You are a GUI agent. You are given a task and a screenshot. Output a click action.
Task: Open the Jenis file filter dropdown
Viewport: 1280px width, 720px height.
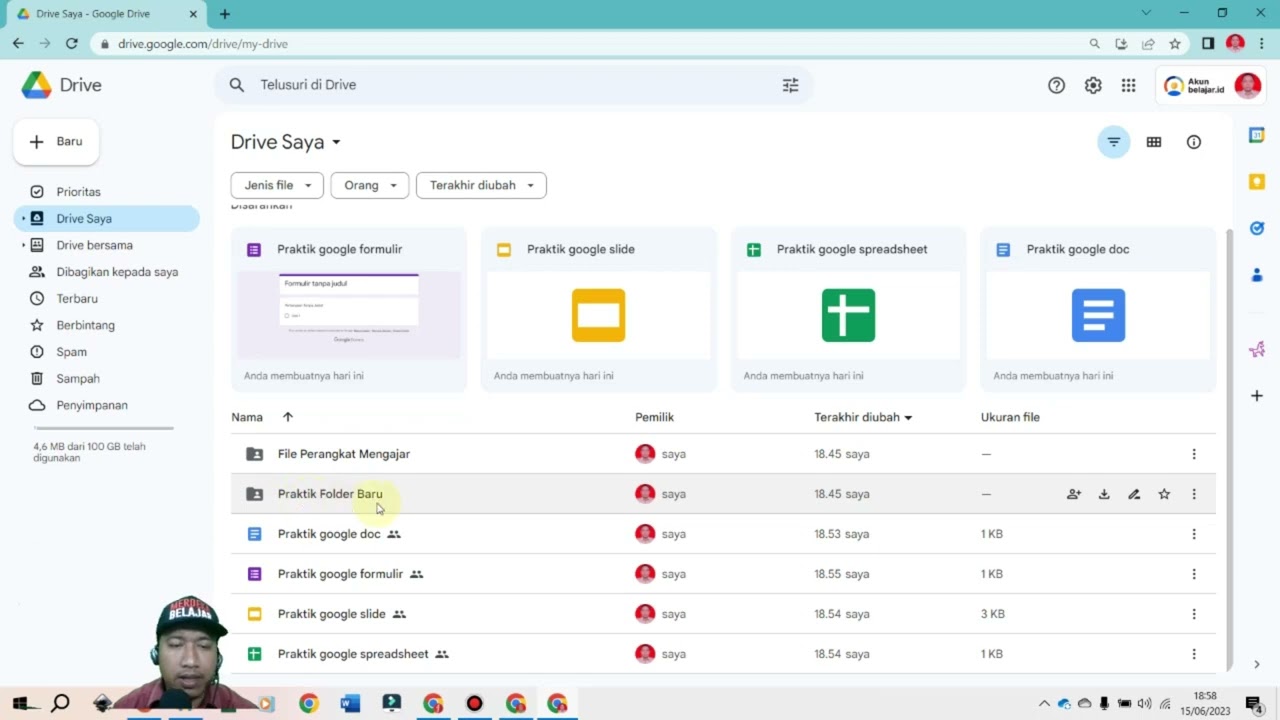coord(278,185)
